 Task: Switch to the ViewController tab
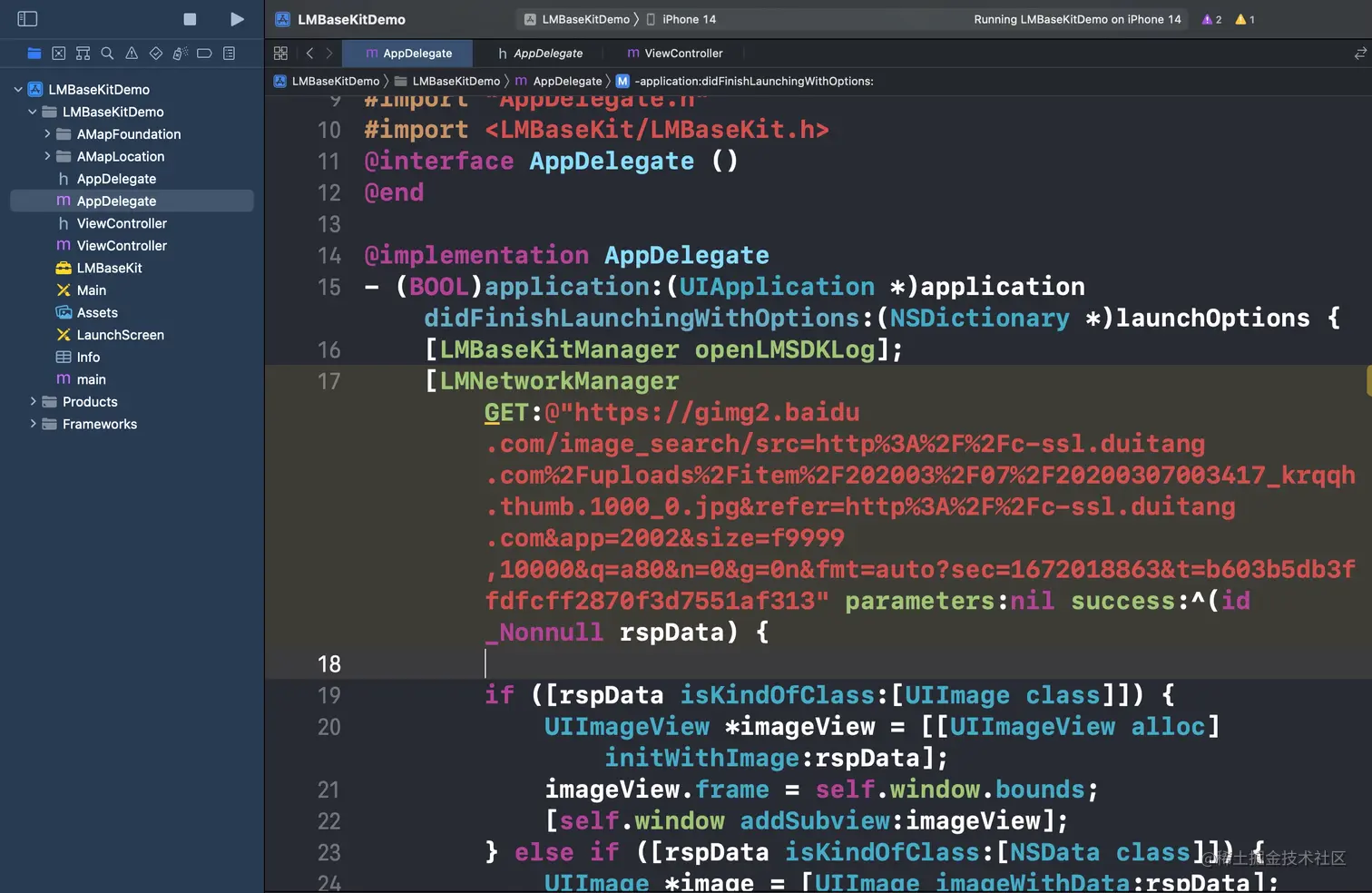pyautogui.click(x=675, y=54)
